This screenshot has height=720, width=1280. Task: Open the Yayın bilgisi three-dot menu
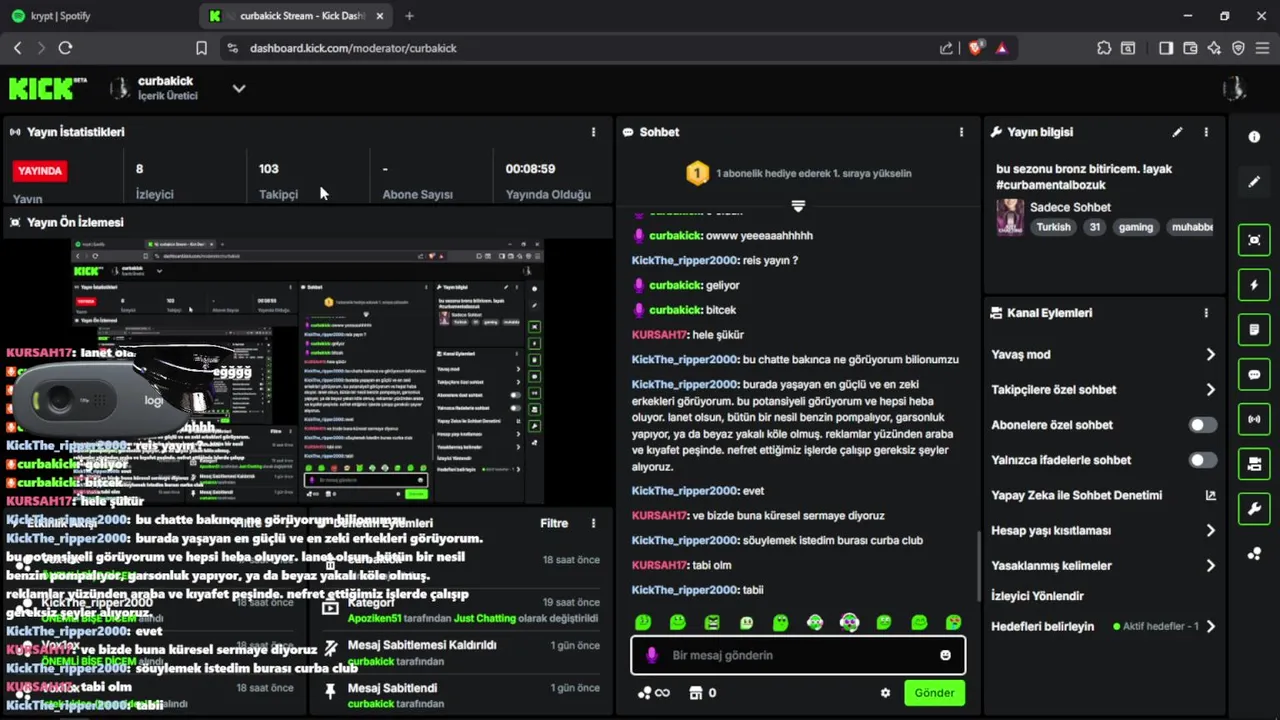pyautogui.click(x=1206, y=132)
